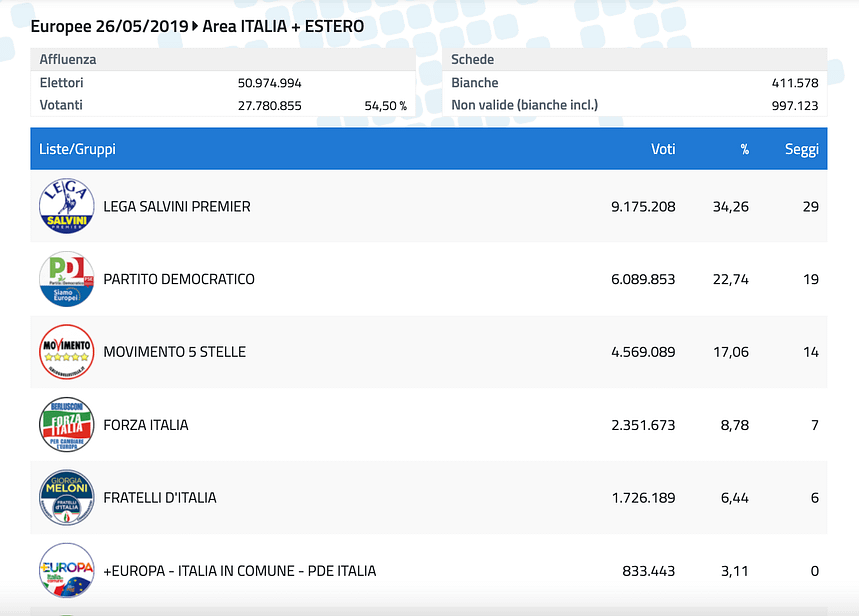The height and width of the screenshot is (616, 859).
Task: Click the breadcrumb arrow before Area ITALIA
Action: pyautogui.click(x=195, y=26)
